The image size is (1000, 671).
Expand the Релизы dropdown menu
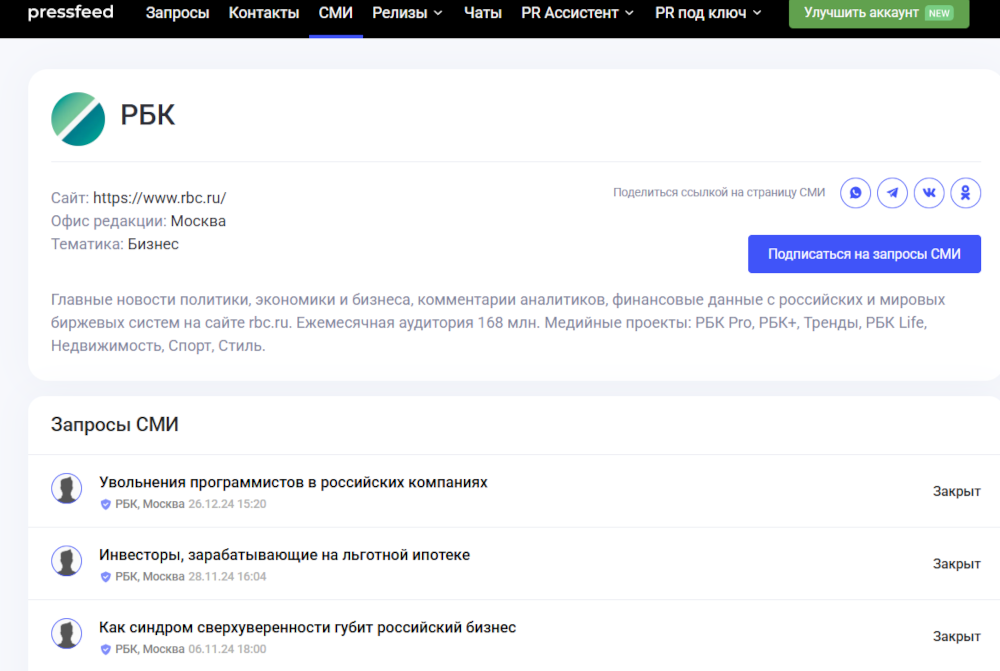(408, 13)
